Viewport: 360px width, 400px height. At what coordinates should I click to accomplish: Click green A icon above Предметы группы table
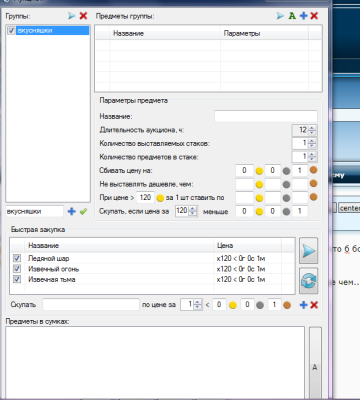(292, 16)
